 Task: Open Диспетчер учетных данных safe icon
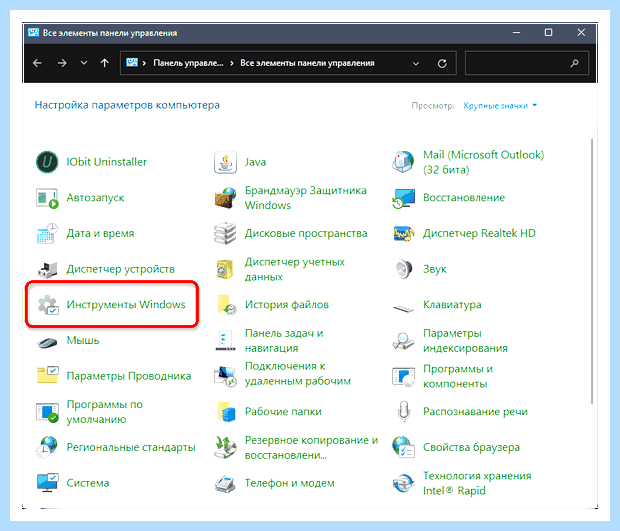pyautogui.click(x=225, y=269)
